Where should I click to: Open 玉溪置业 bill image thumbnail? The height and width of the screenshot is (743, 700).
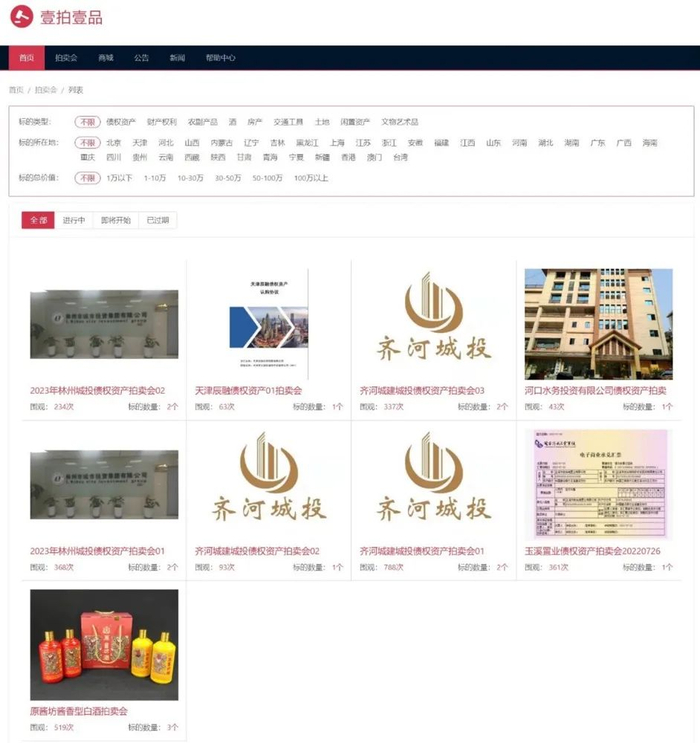click(x=599, y=484)
